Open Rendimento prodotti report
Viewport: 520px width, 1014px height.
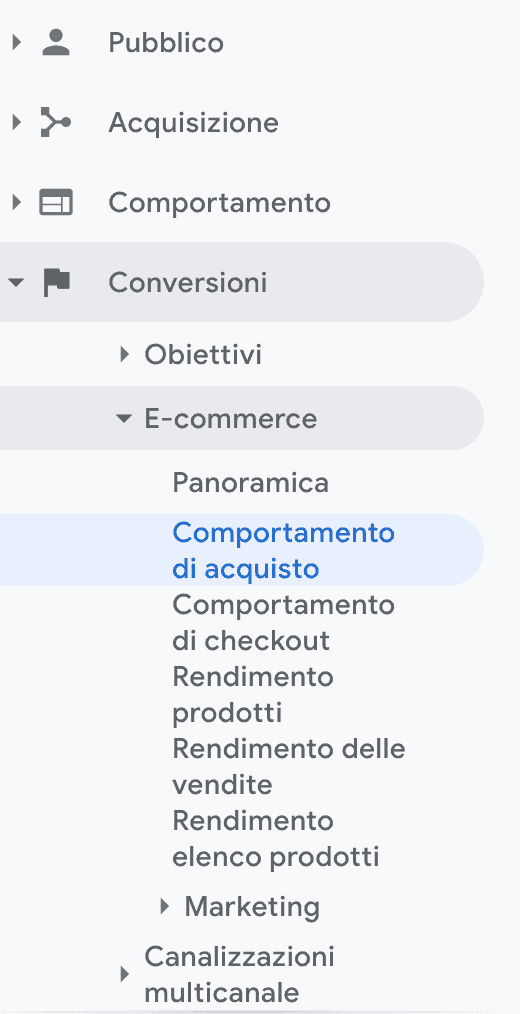coord(253,695)
